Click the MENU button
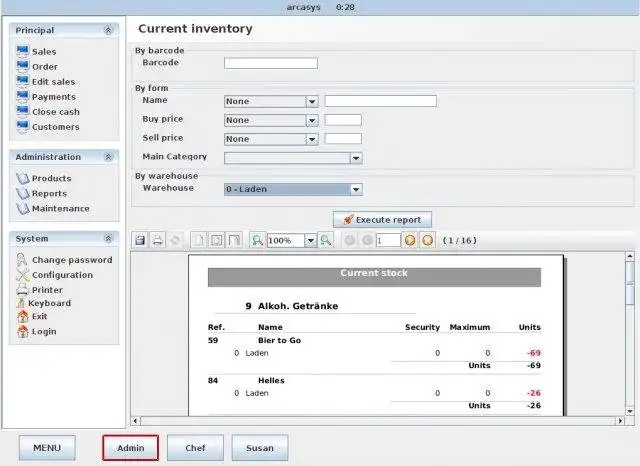The image size is (640, 466). 47,448
